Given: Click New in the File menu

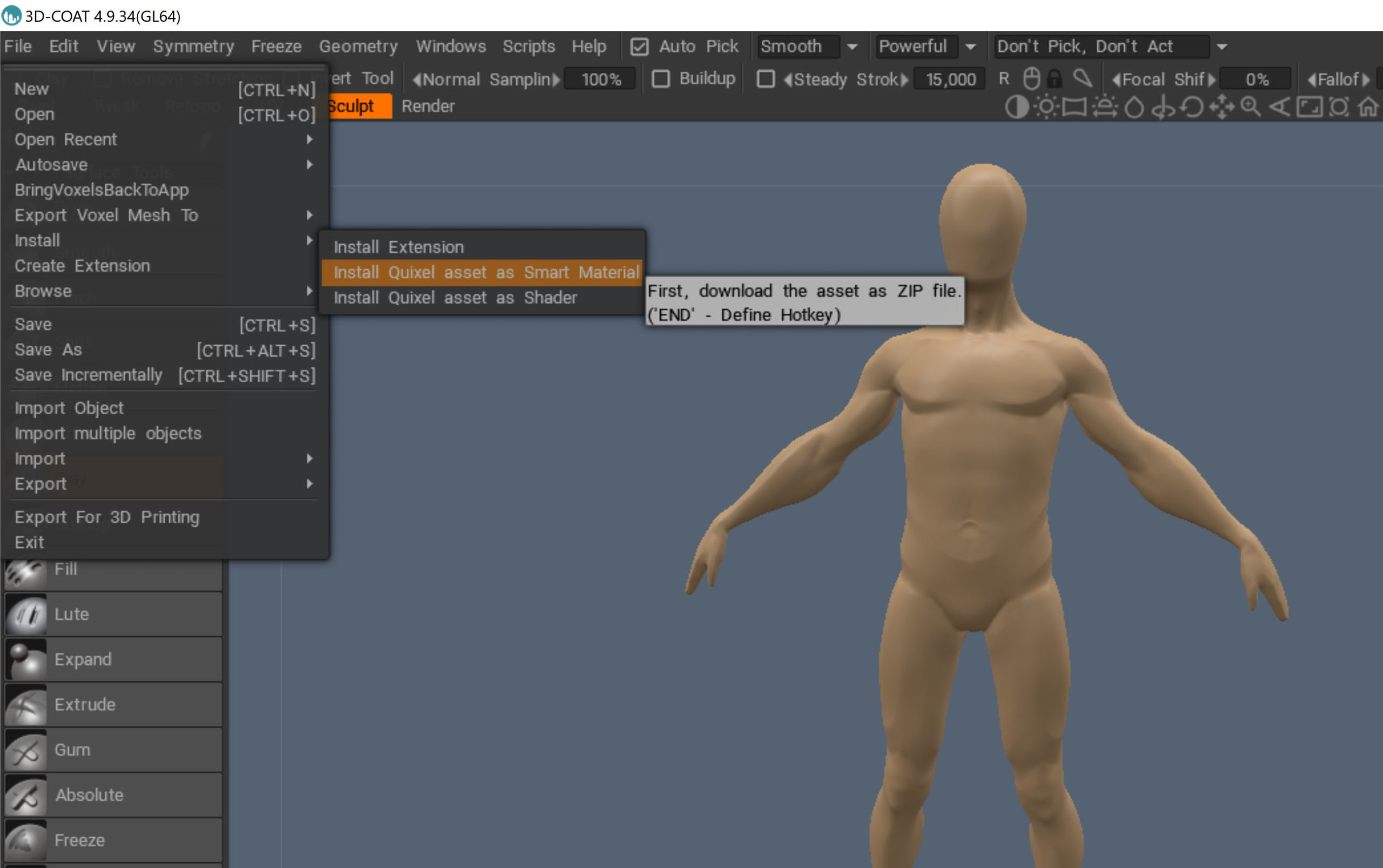Looking at the screenshot, I should [165, 89].
